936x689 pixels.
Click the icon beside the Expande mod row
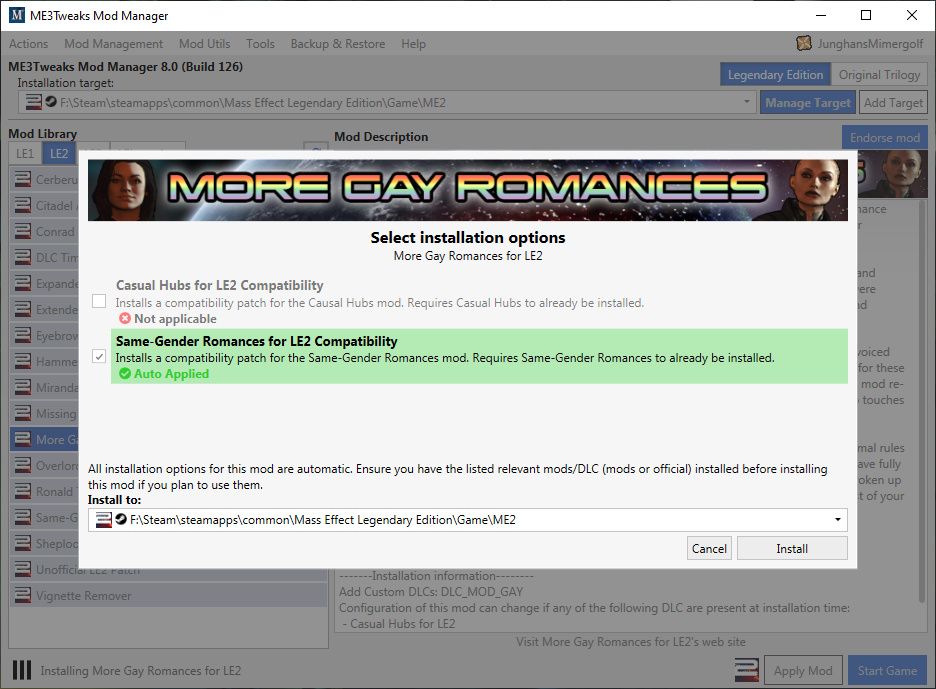tap(23, 283)
